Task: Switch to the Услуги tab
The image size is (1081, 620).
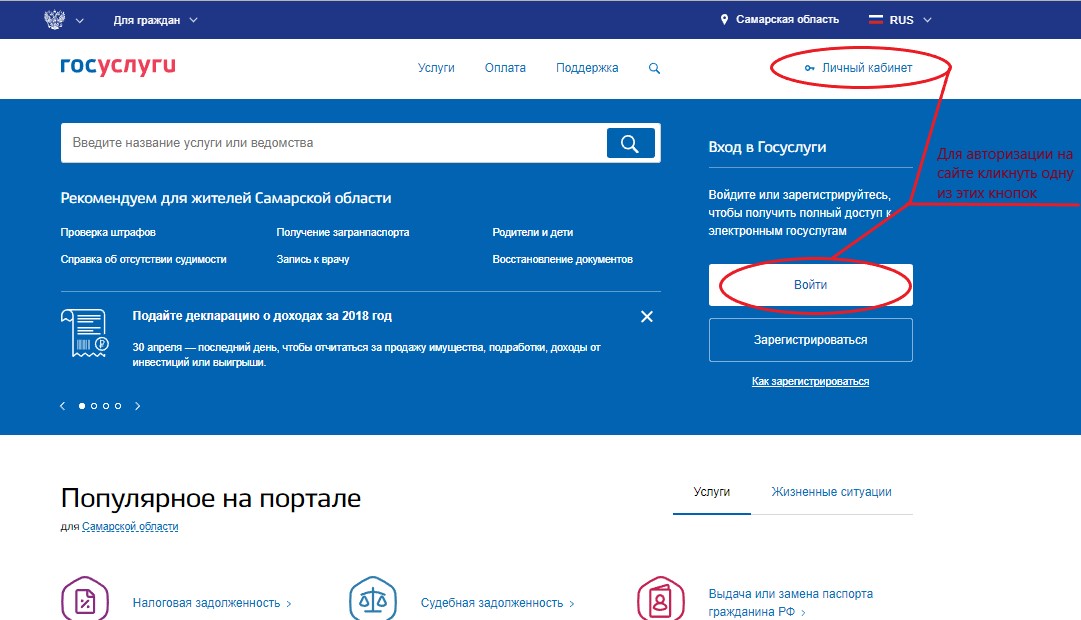Action: pos(711,492)
